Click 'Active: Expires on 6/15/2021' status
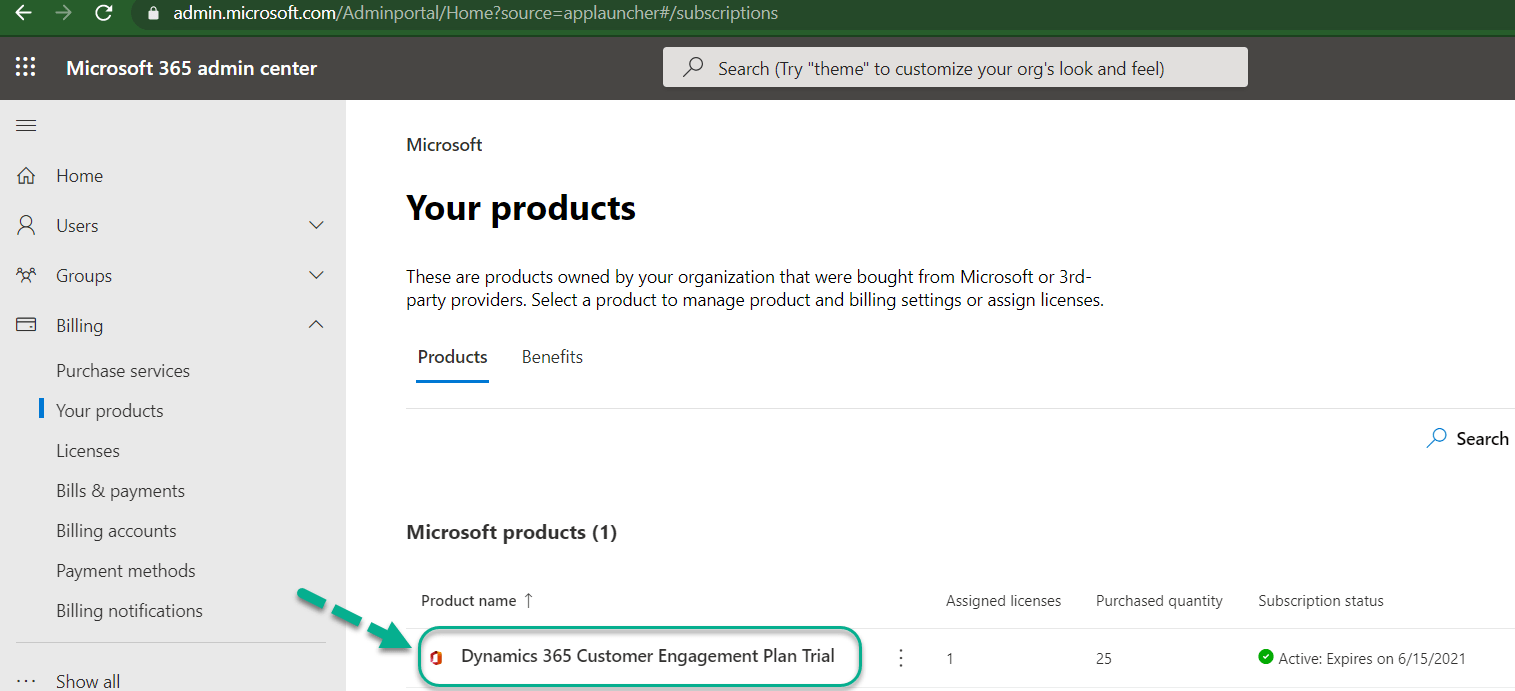Image resolution: width=1515 pixels, height=691 pixels. [1372, 658]
